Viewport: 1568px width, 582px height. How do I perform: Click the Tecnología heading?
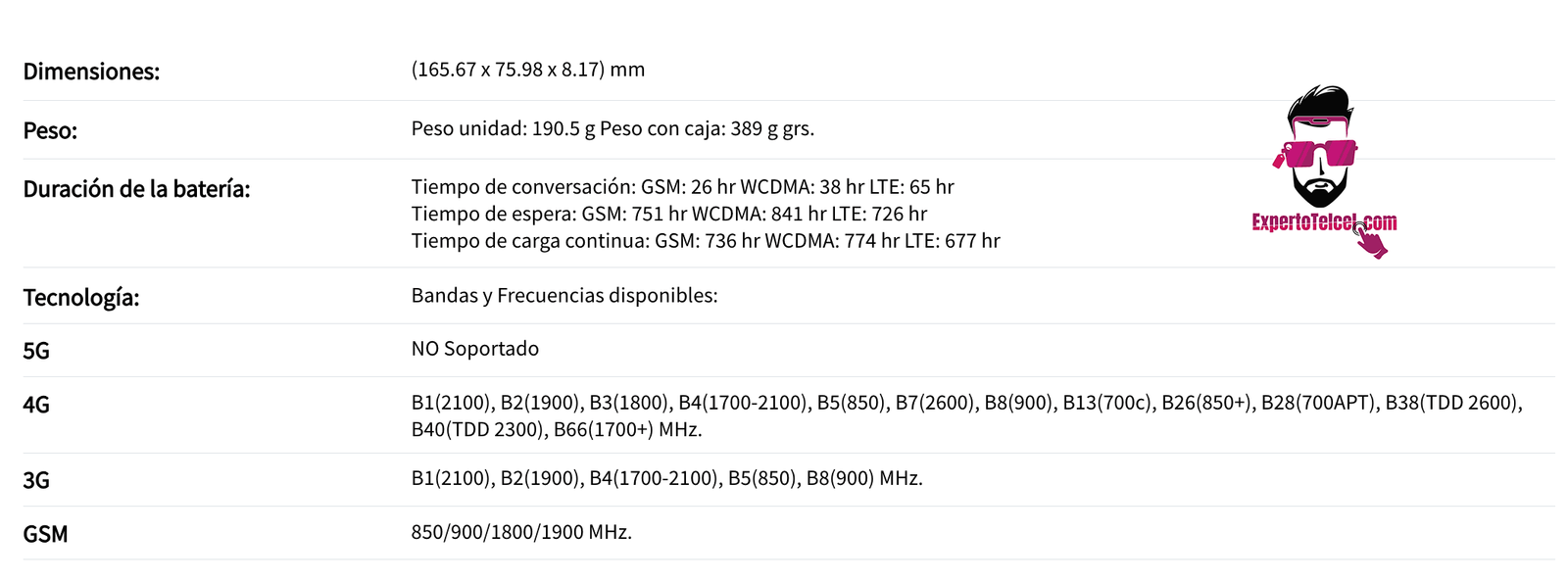point(81,298)
